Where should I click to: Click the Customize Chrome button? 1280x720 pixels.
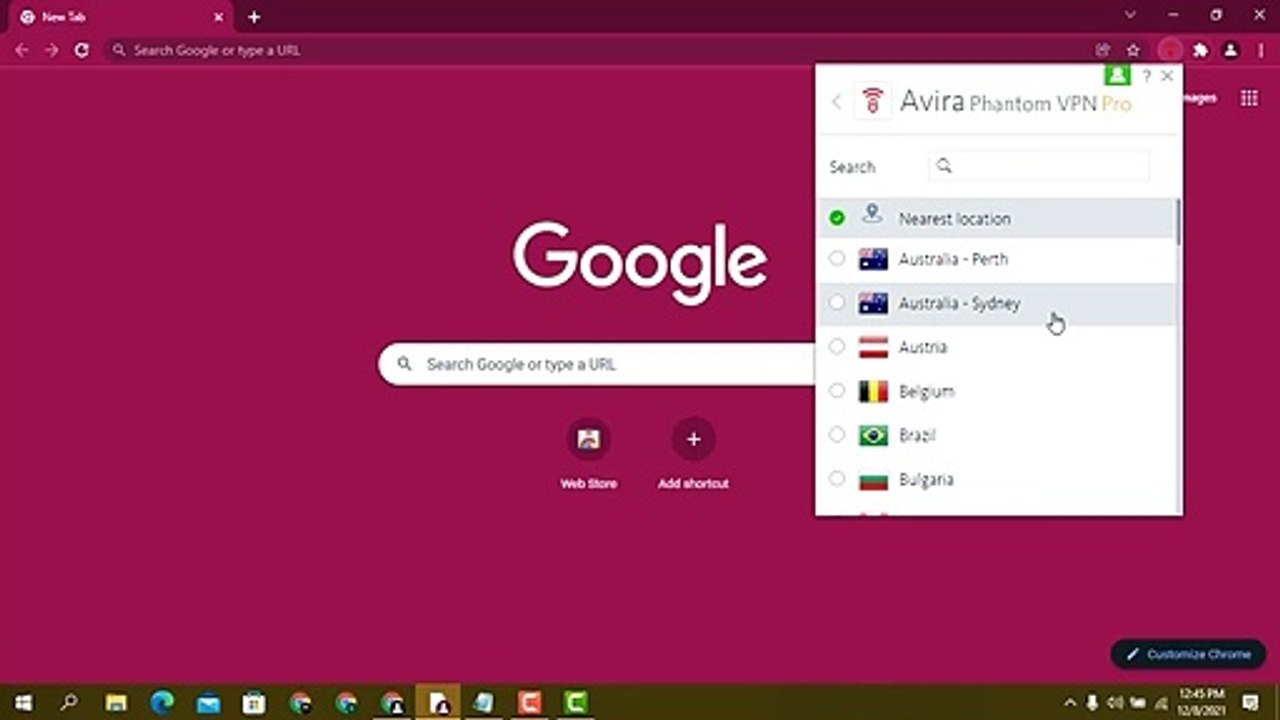[x=1189, y=654]
